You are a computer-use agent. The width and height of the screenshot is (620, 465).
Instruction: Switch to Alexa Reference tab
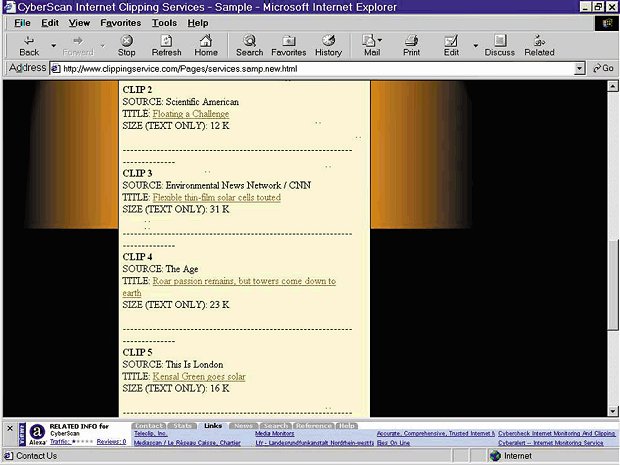(314, 426)
